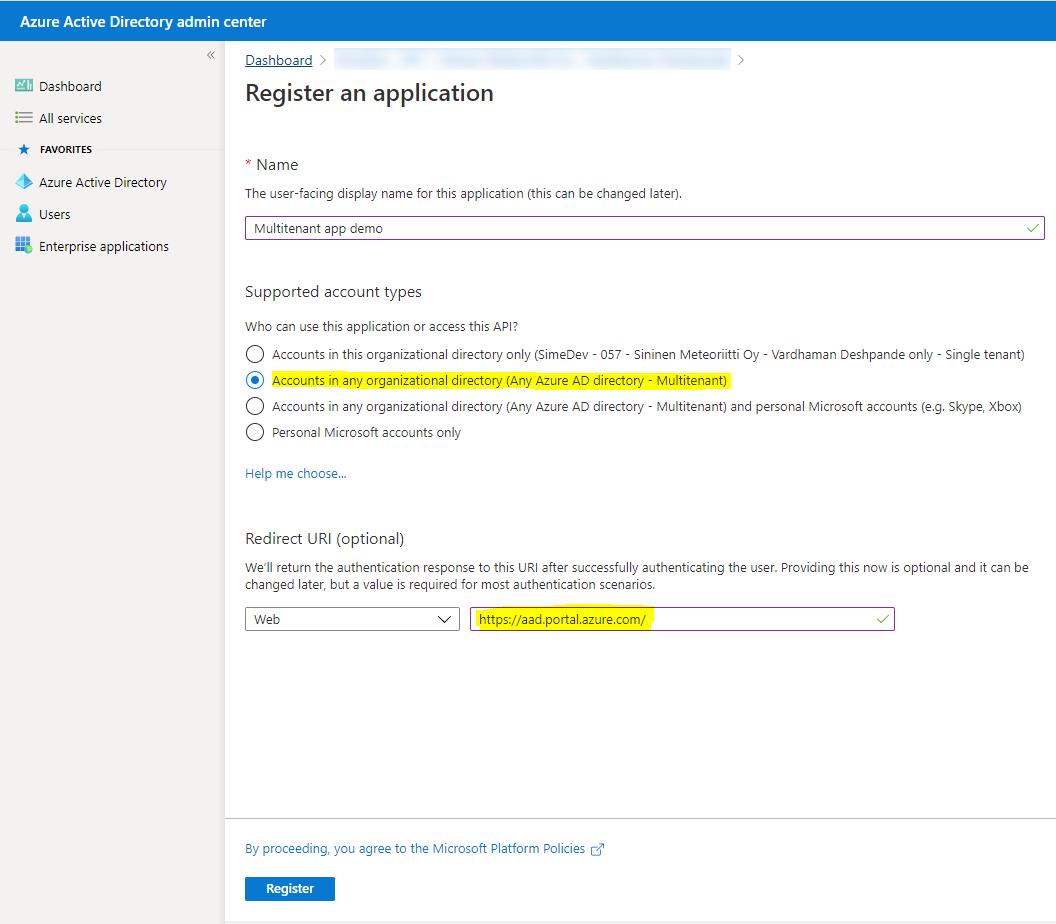Open Users from the sidebar
The image size is (1056, 924).
(x=55, y=214)
